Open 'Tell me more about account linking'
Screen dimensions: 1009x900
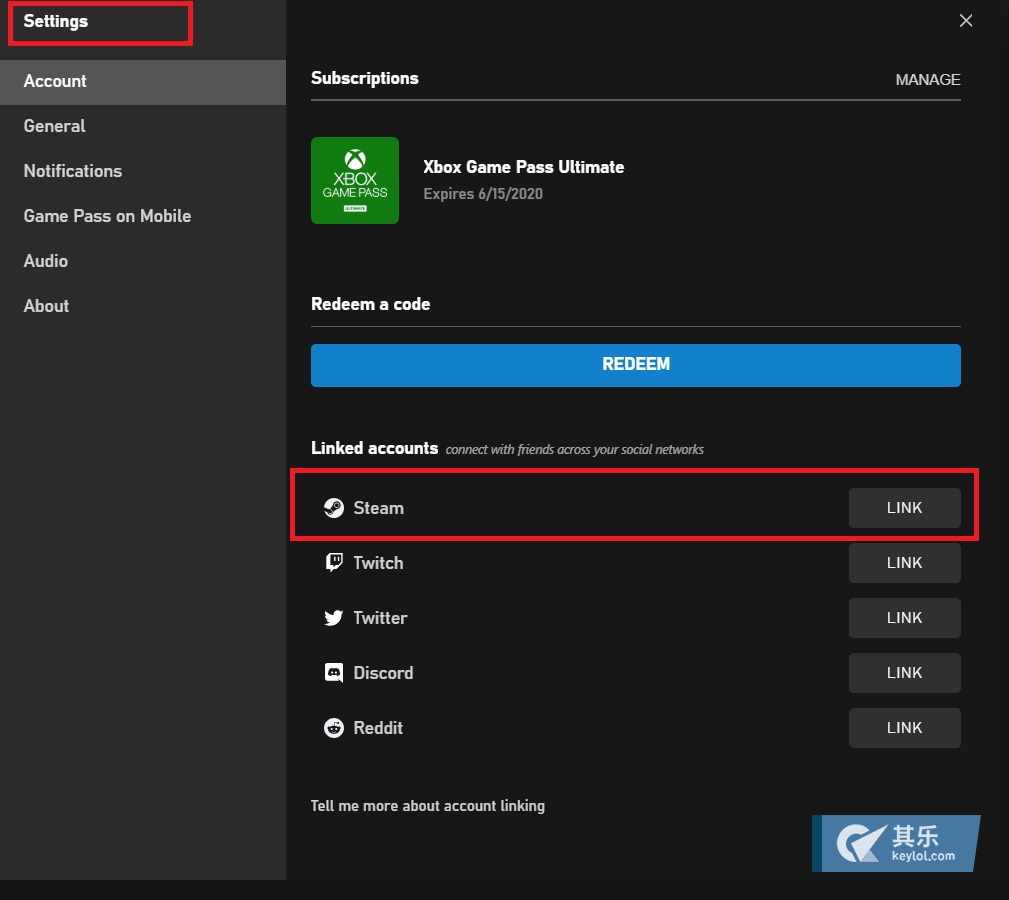[427, 805]
